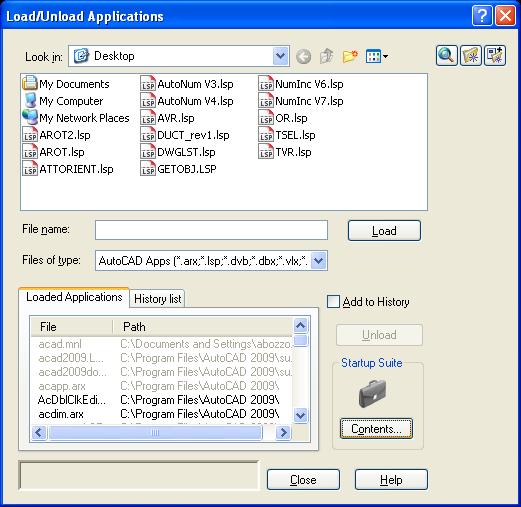This screenshot has height=507, width=521.
Task: Select the TSEL.lsp file
Action: coord(287,135)
